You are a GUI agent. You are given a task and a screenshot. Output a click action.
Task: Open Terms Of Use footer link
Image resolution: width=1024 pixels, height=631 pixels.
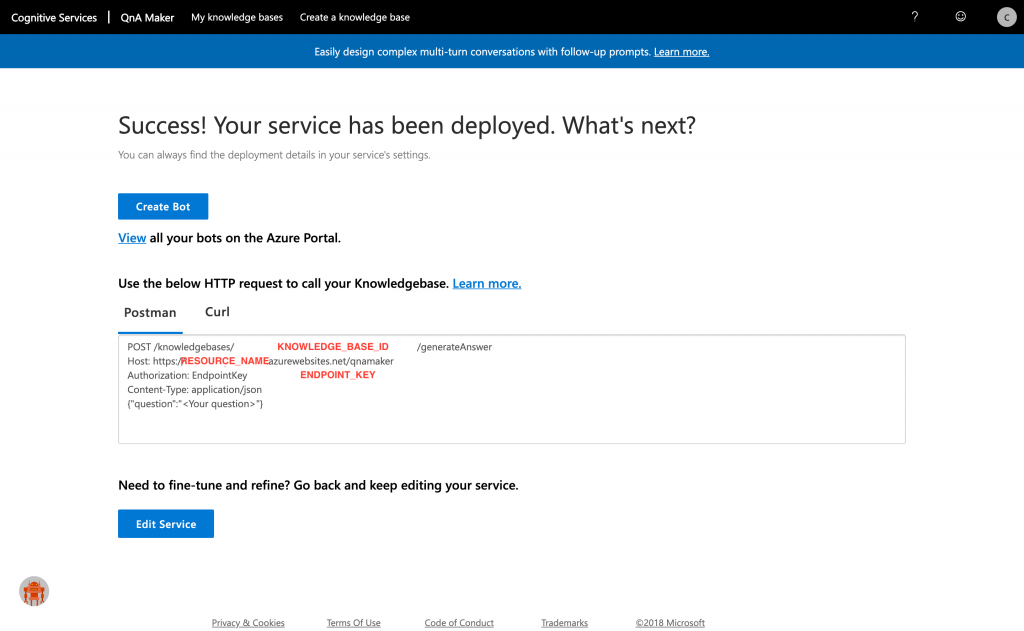click(353, 623)
